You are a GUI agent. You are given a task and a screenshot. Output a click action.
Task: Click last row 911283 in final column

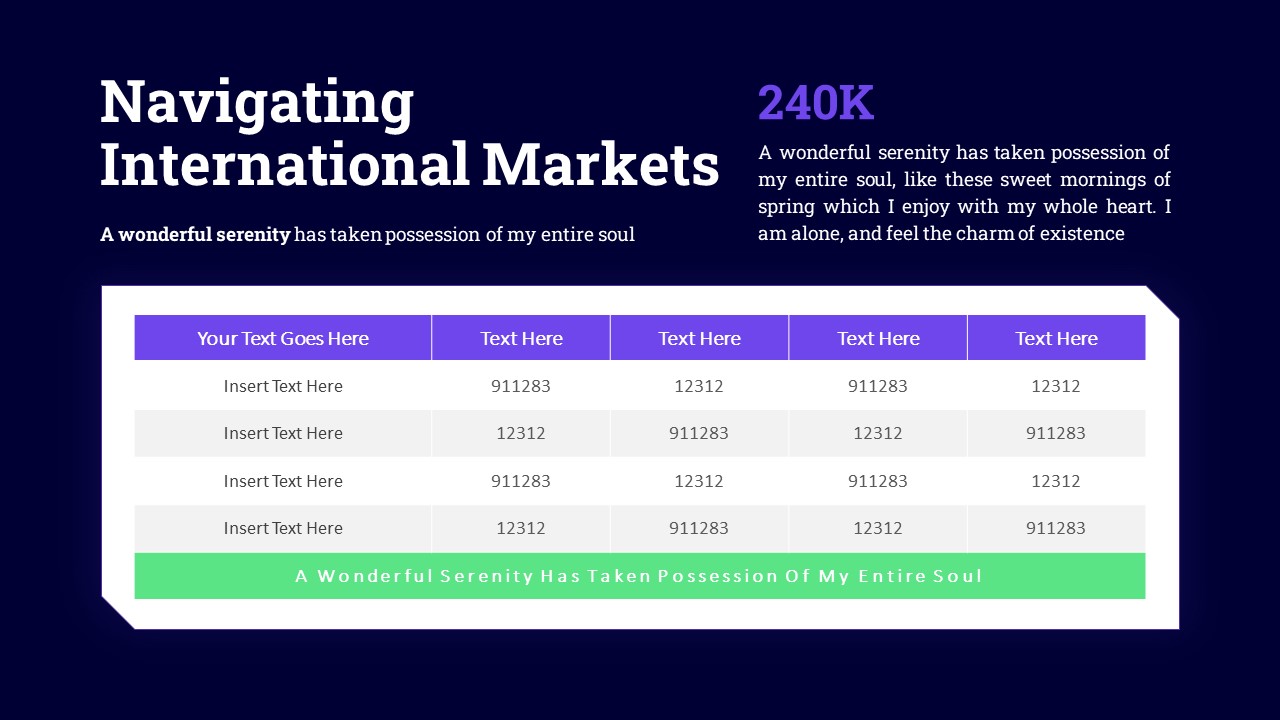click(x=1056, y=528)
